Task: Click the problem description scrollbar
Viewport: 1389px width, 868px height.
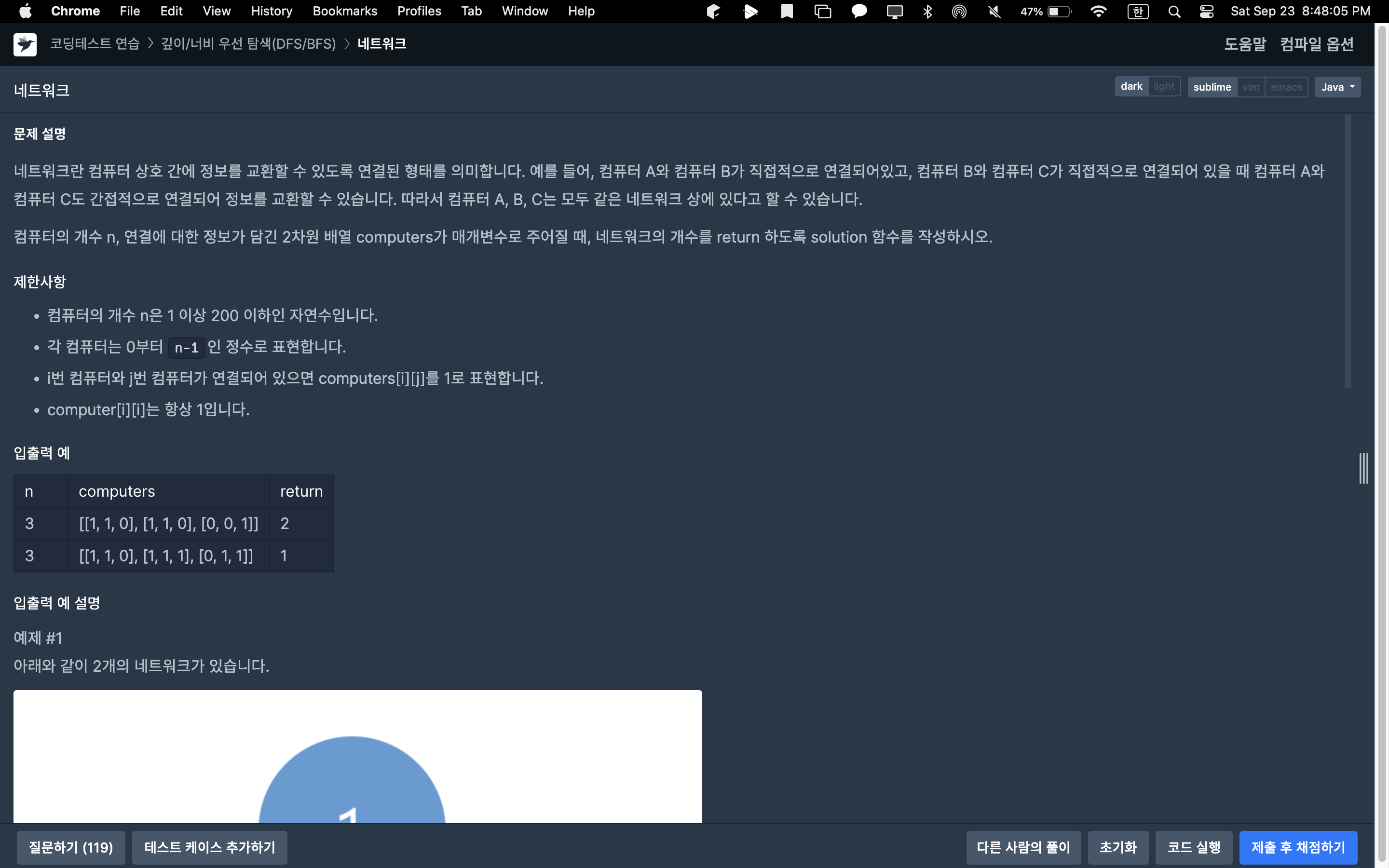Action: [x=1348, y=251]
